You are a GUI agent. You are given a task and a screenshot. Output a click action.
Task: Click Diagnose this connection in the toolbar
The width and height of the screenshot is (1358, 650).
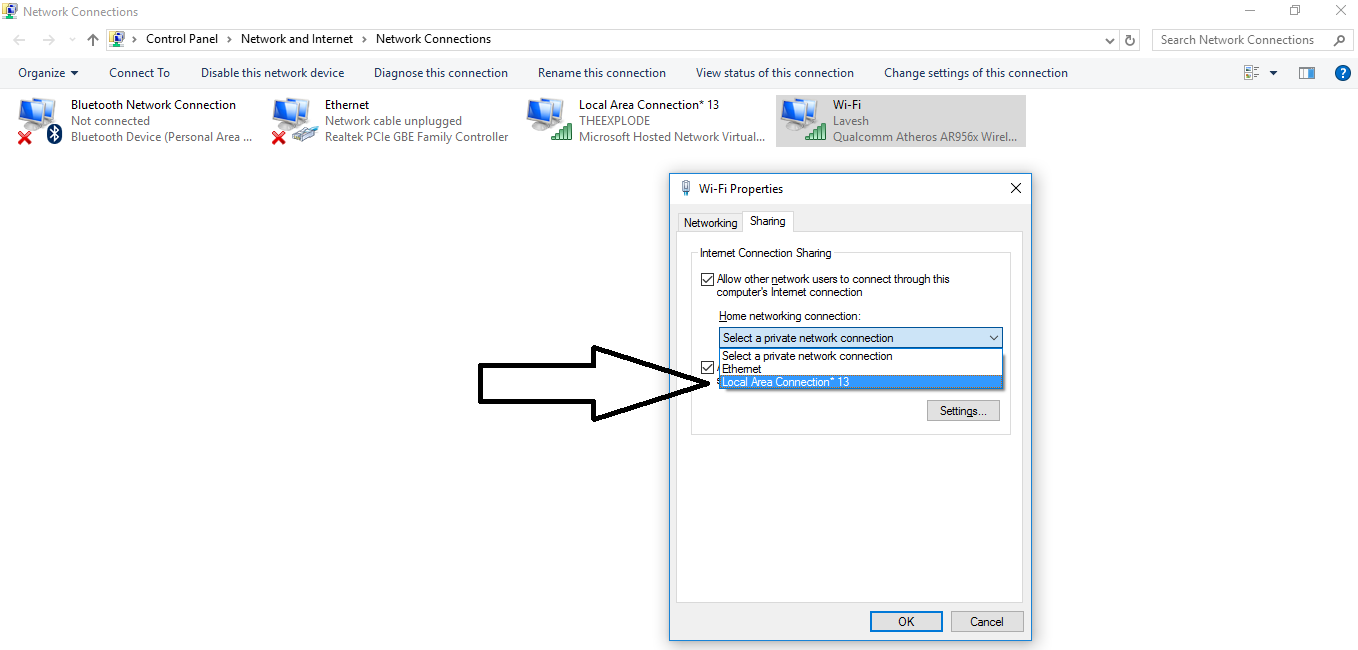[441, 72]
